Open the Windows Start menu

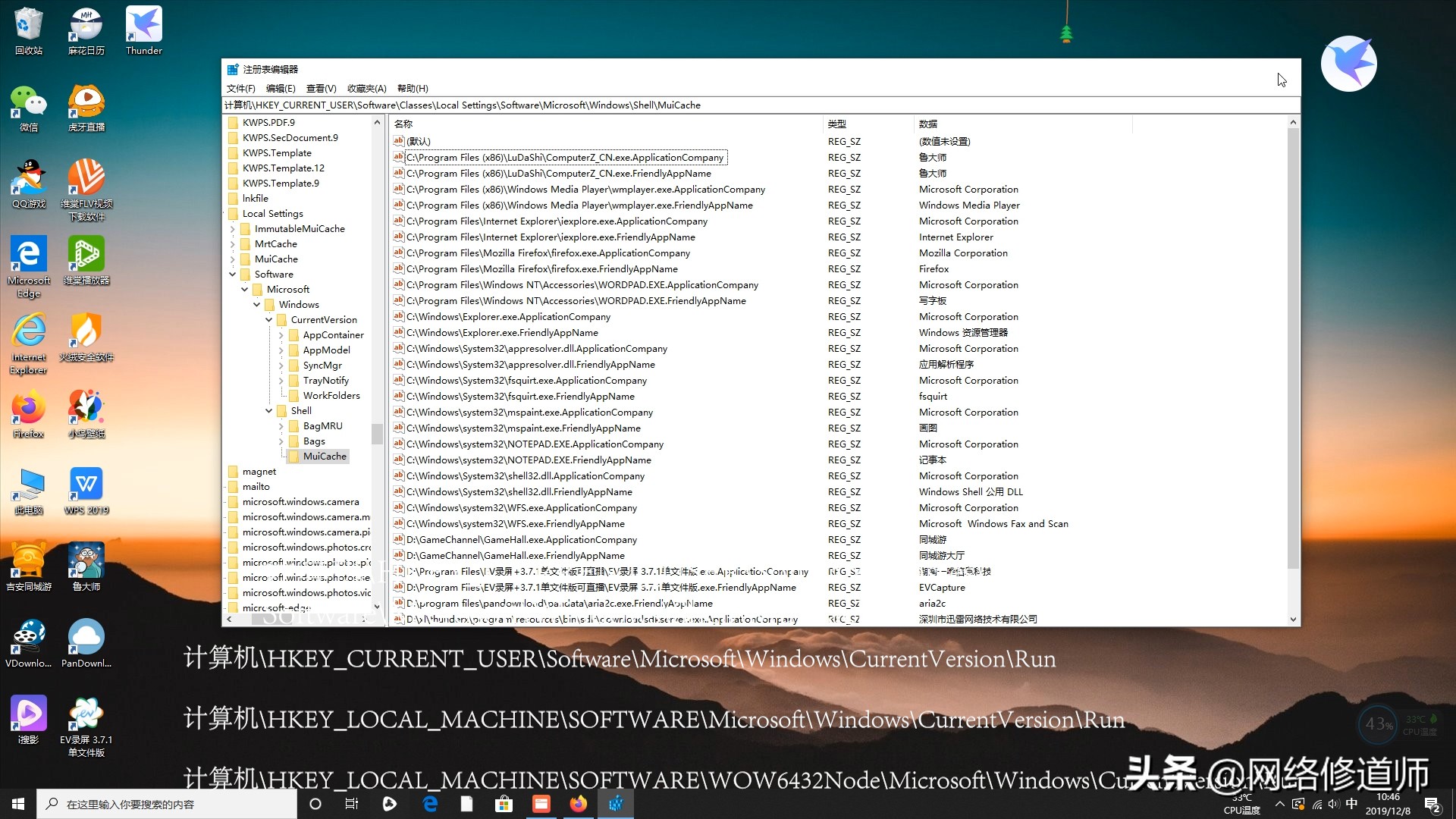coord(18,804)
